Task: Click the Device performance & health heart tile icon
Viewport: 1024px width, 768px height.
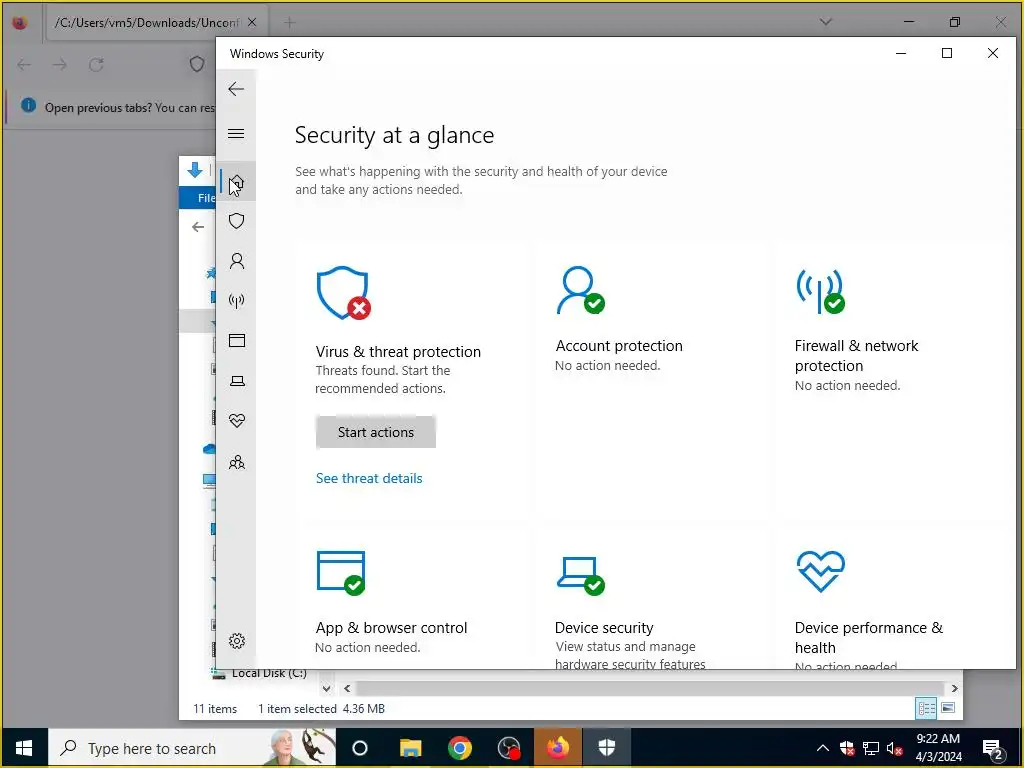Action: click(x=820, y=571)
